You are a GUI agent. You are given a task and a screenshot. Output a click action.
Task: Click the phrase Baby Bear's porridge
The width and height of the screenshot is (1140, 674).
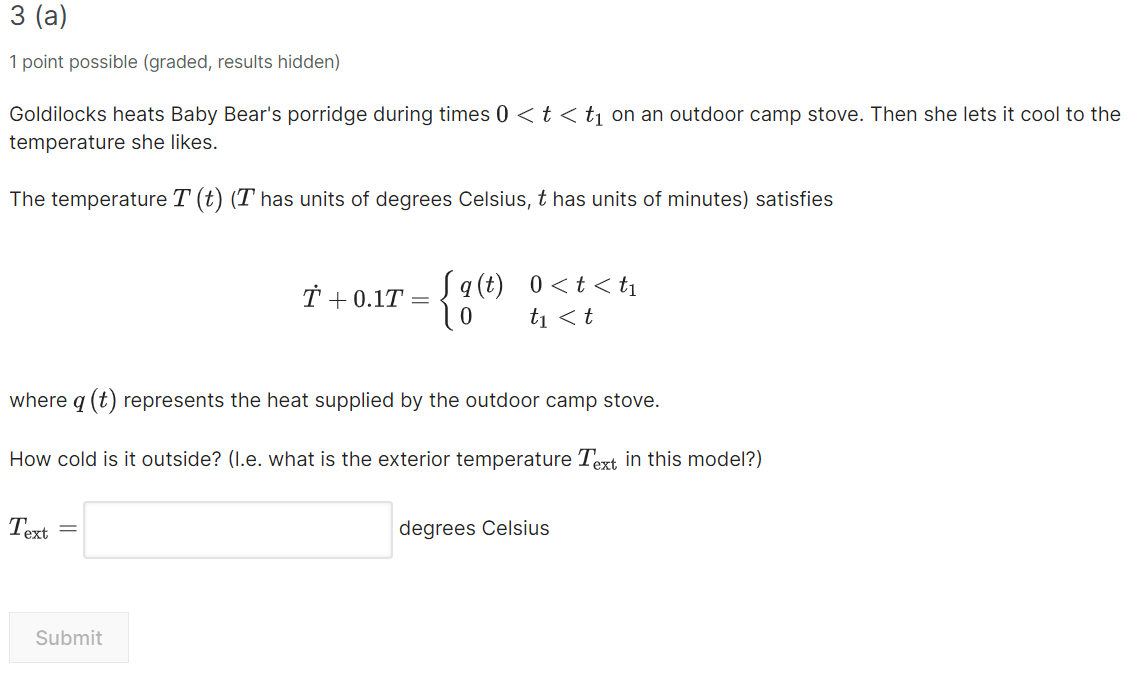(250, 114)
